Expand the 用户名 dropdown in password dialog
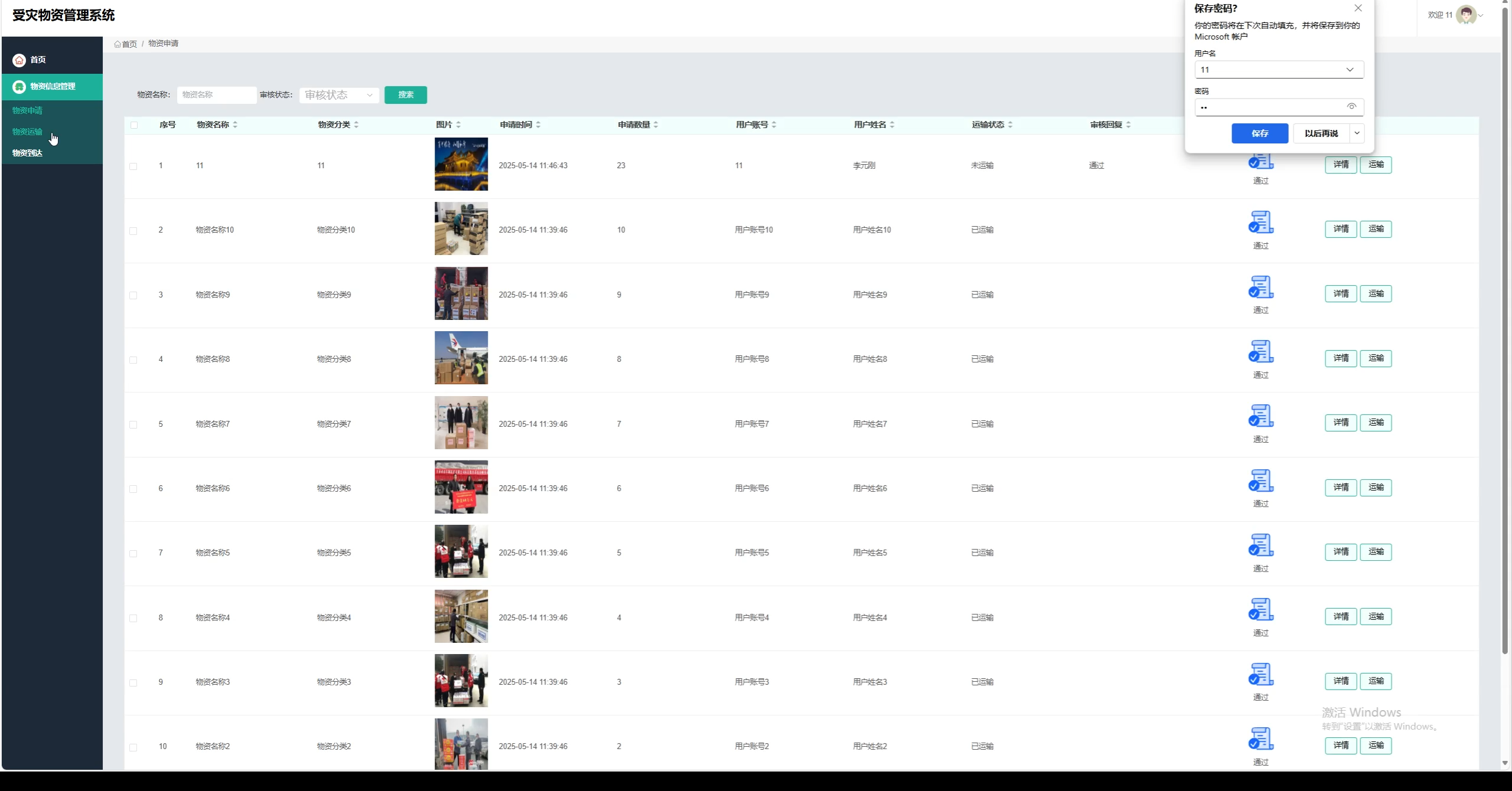The image size is (1512, 791). coord(1350,70)
